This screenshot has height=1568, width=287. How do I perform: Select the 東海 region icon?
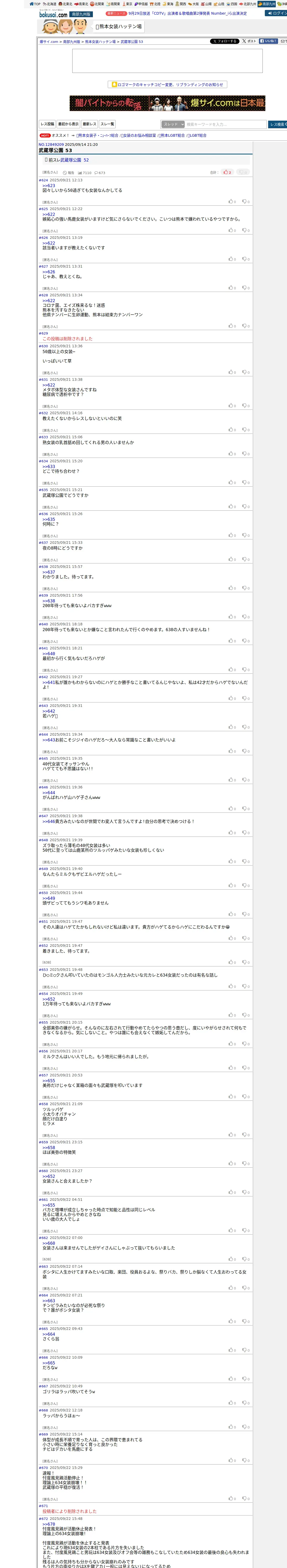(168, 4)
